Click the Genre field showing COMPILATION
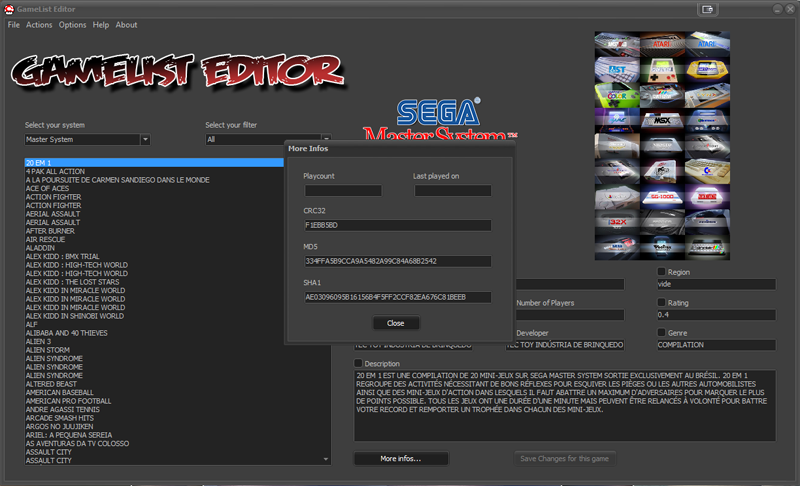The image size is (800, 486). (716, 345)
